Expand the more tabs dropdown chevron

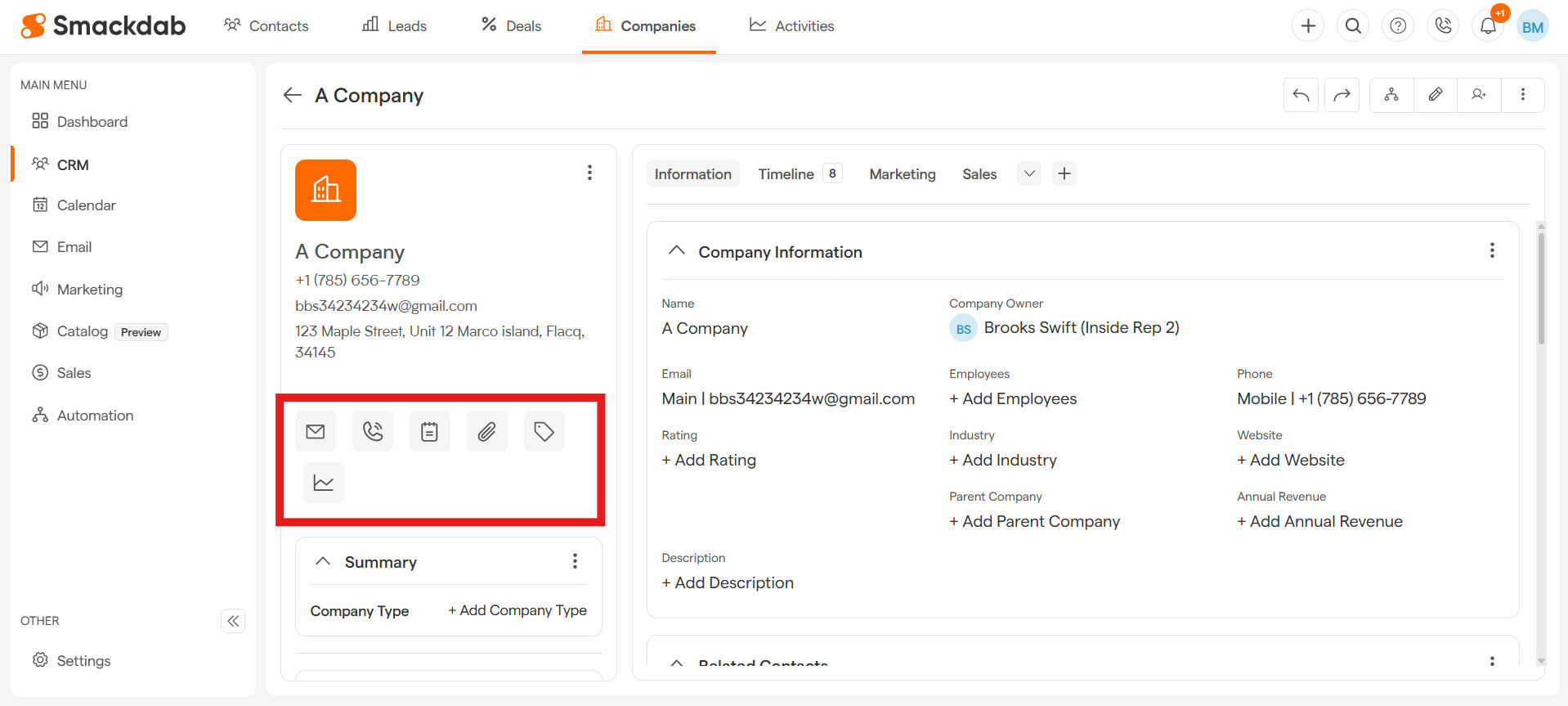tap(1029, 173)
